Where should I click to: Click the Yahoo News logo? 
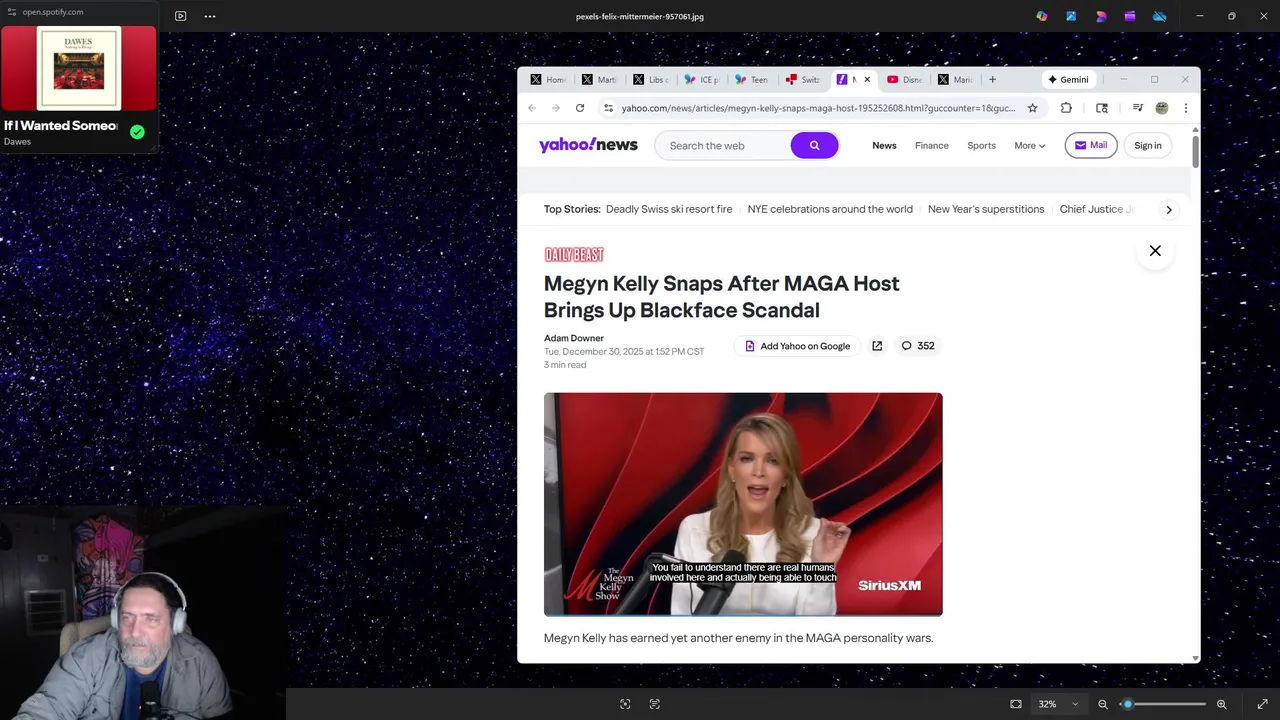coord(588,145)
